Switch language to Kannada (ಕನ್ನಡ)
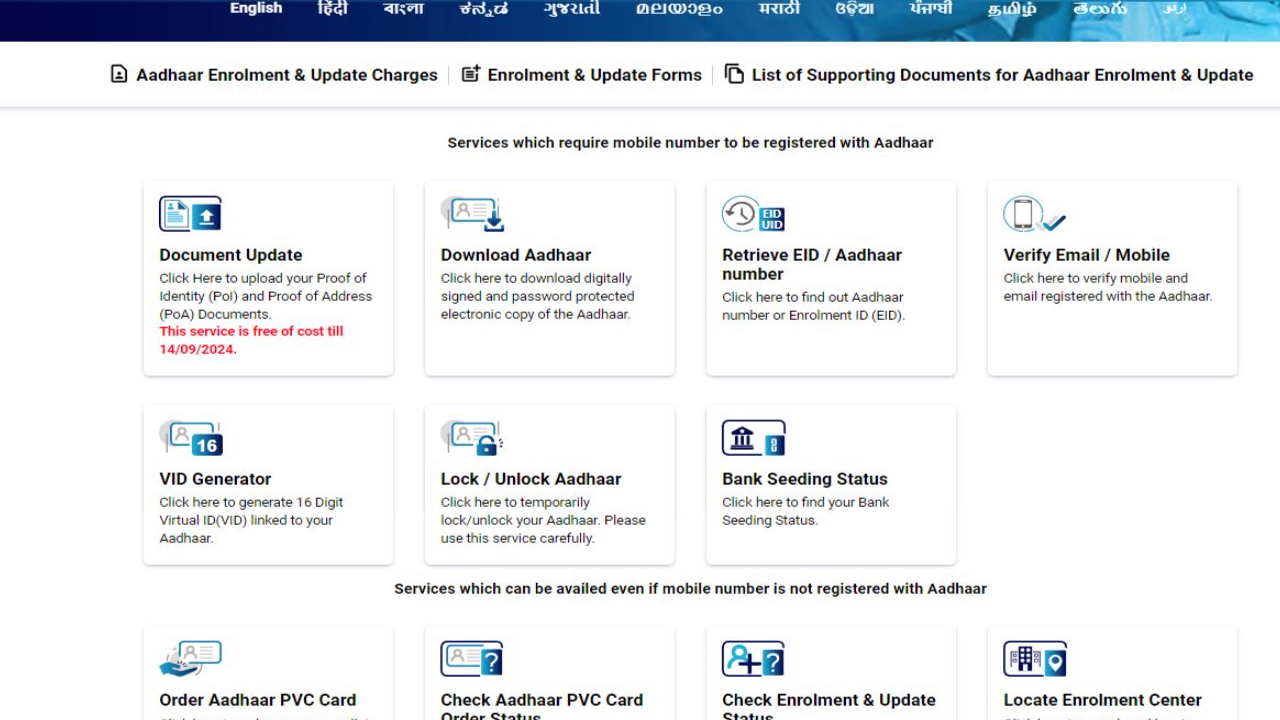This screenshot has width=1280, height=720. click(484, 8)
